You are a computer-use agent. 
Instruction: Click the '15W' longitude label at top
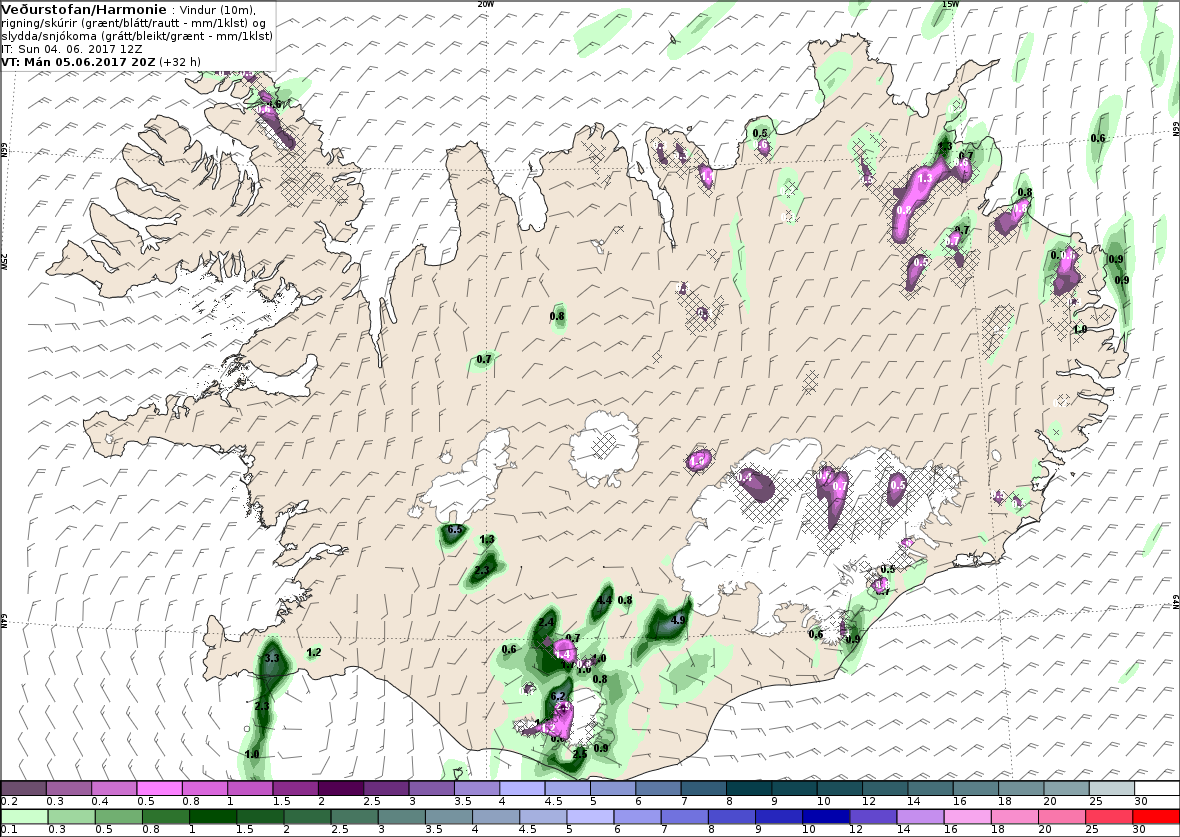pyautogui.click(x=950, y=4)
